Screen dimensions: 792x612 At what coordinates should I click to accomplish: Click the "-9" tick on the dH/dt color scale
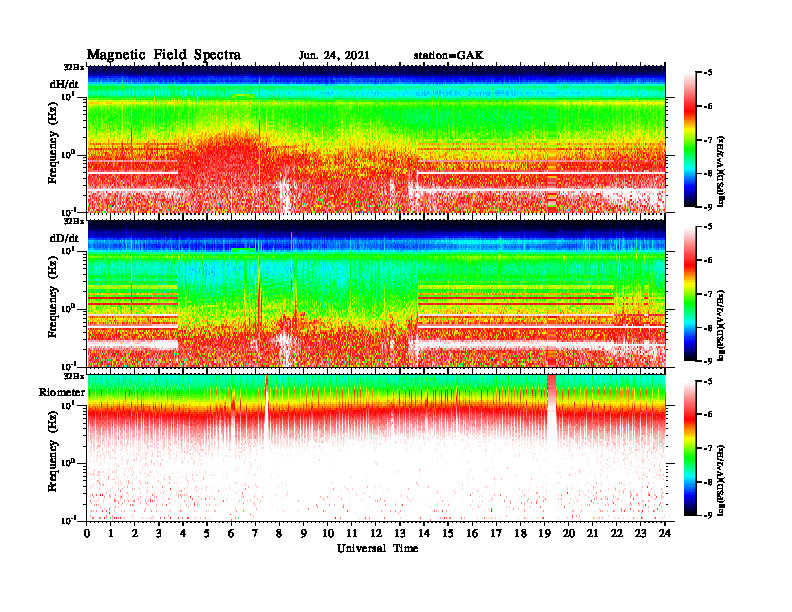coord(708,207)
